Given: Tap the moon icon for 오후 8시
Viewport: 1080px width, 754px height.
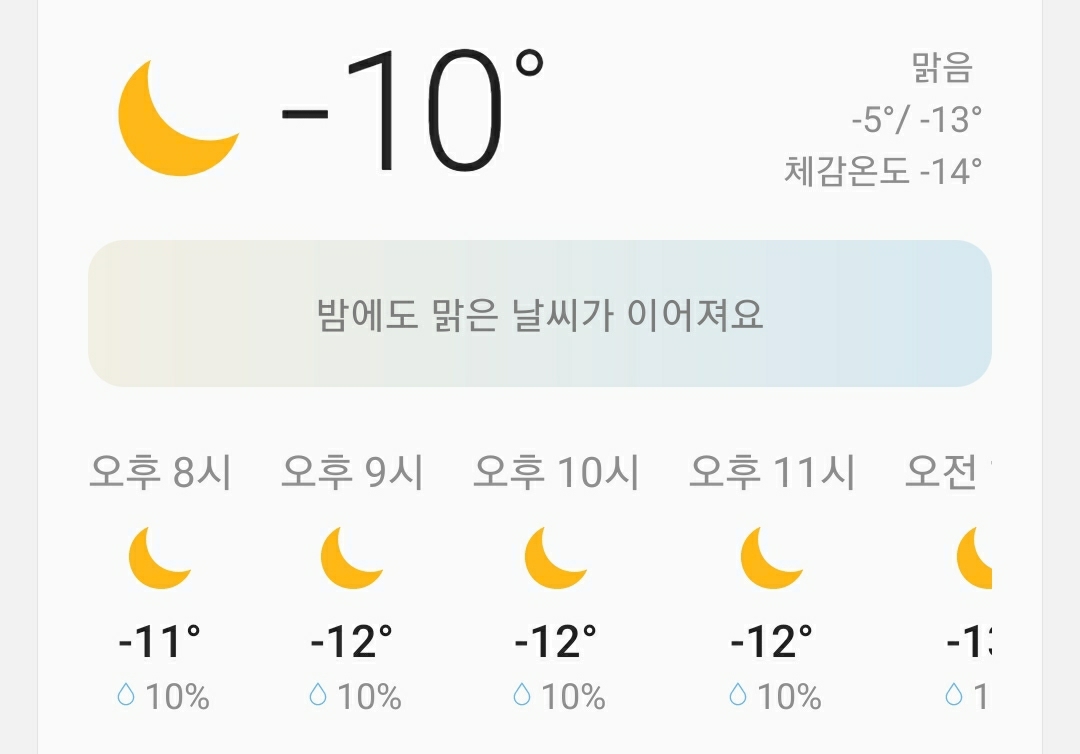Looking at the screenshot, I should tap(158, 558).
